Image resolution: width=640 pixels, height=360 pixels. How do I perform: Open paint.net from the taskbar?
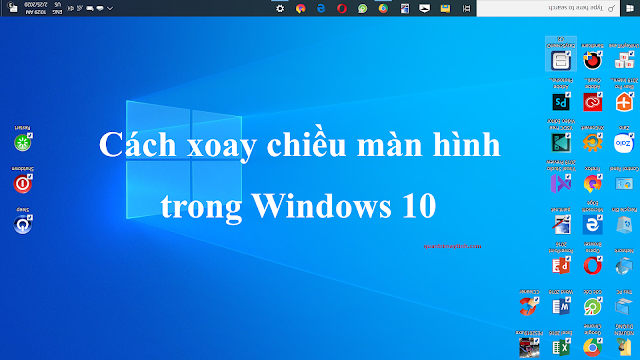(404, 8)
